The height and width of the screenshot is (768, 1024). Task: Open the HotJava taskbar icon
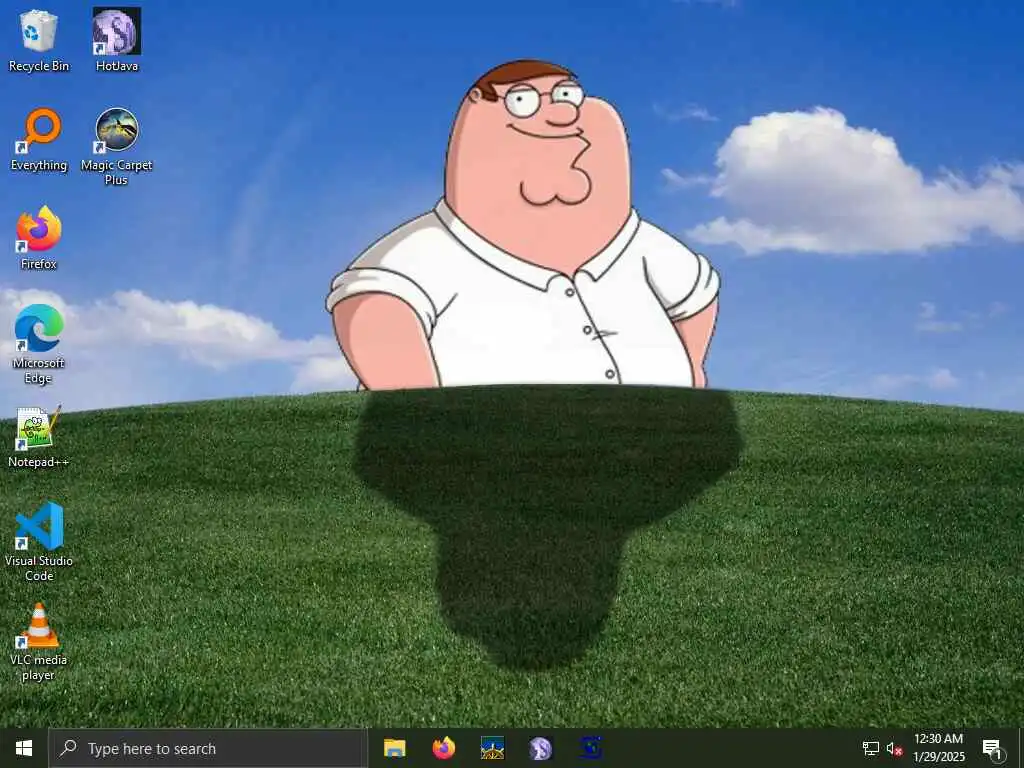point(541,748)
